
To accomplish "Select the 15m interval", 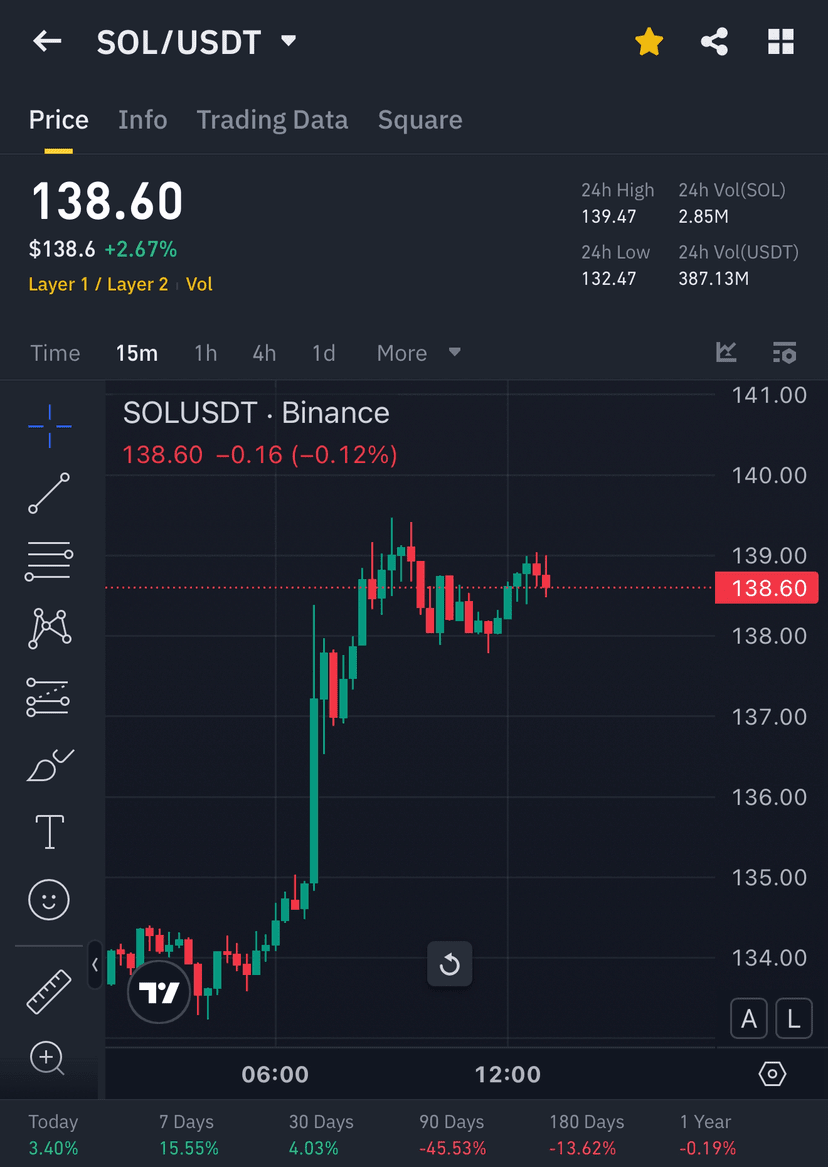I will point(137,353).
